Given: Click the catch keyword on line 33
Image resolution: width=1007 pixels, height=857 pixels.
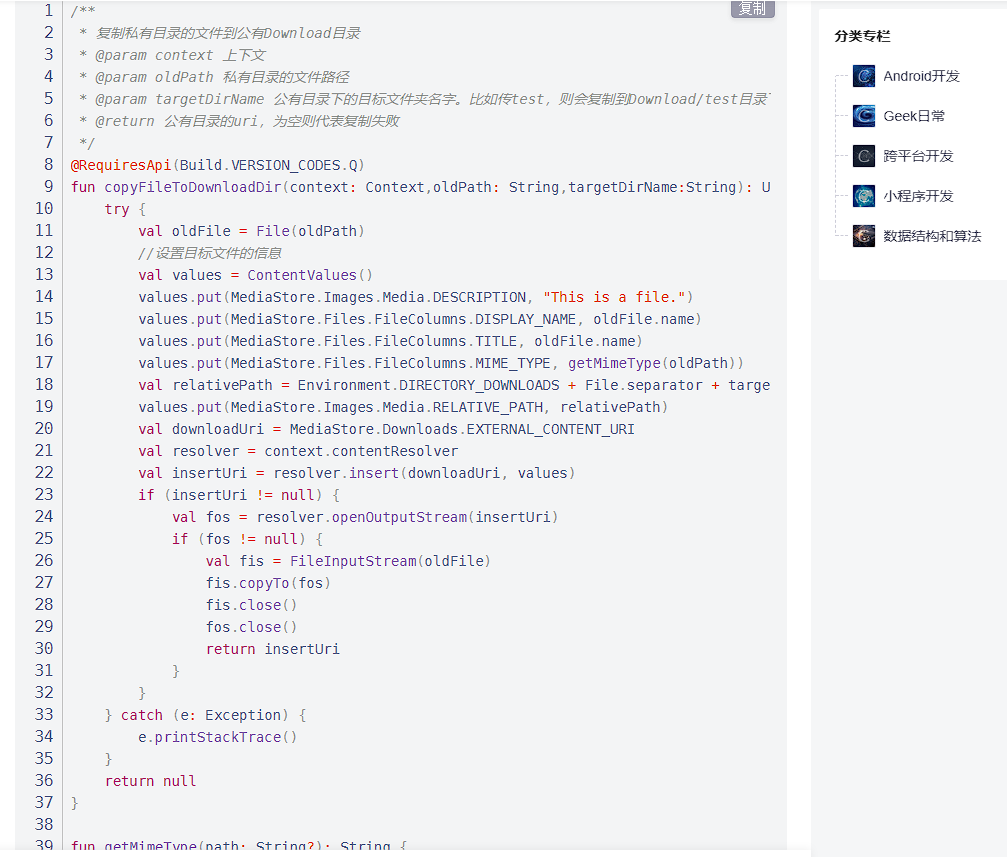Looking at the screenshot, I should (142, 715).
